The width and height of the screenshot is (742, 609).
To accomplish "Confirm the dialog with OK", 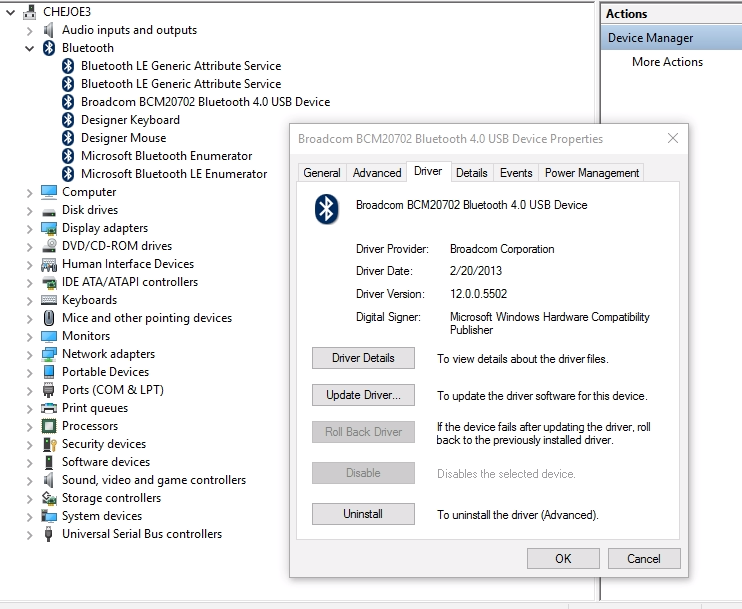I will click(x=563, y=558).
